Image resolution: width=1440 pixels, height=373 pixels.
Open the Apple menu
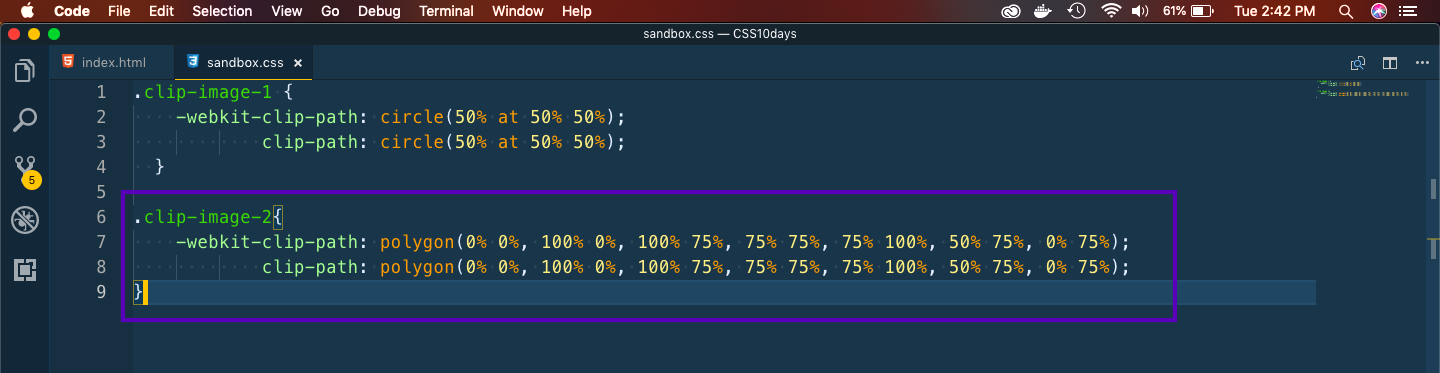pos(27,11)
